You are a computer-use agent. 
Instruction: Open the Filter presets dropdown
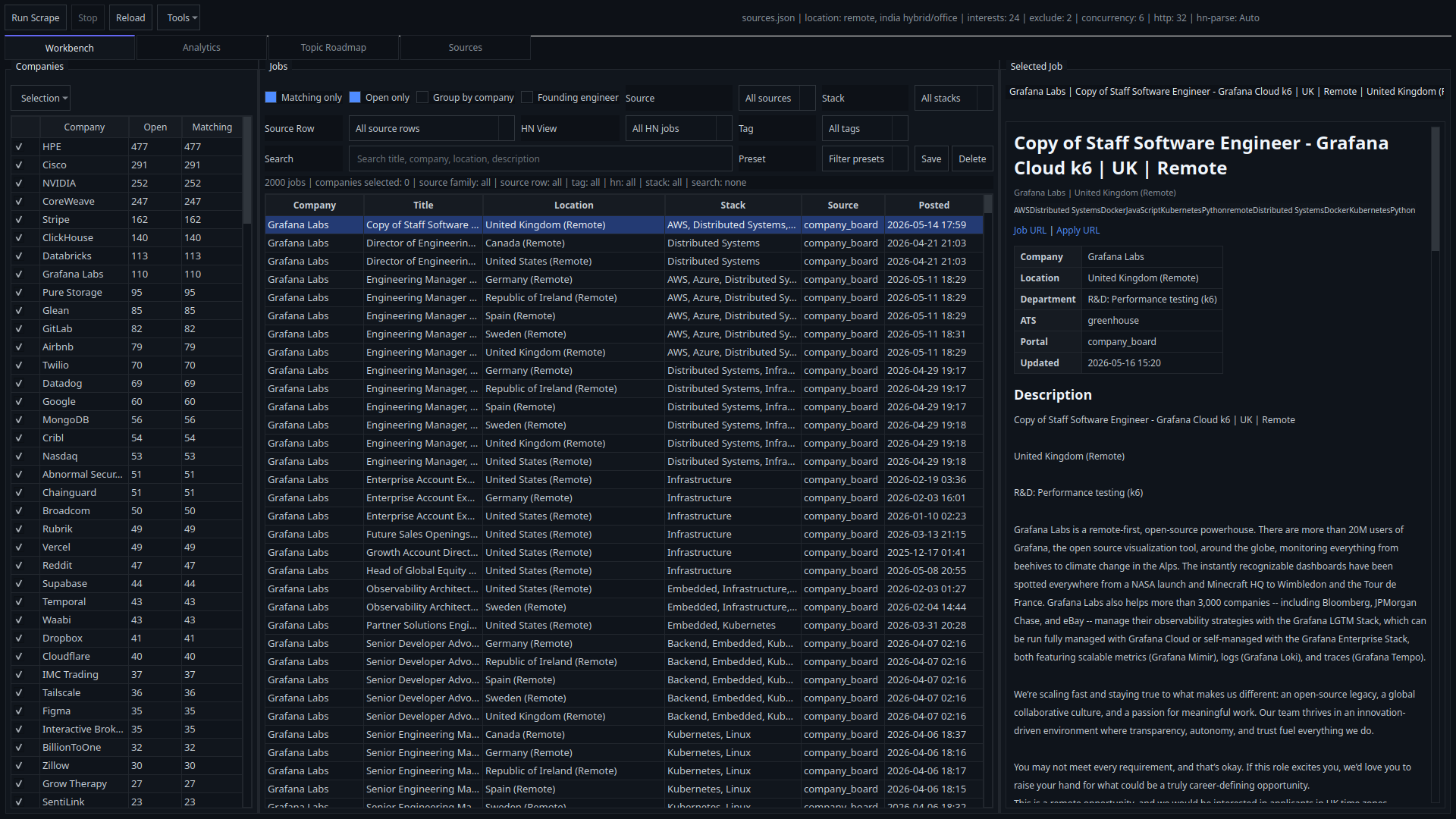(864, 158)
